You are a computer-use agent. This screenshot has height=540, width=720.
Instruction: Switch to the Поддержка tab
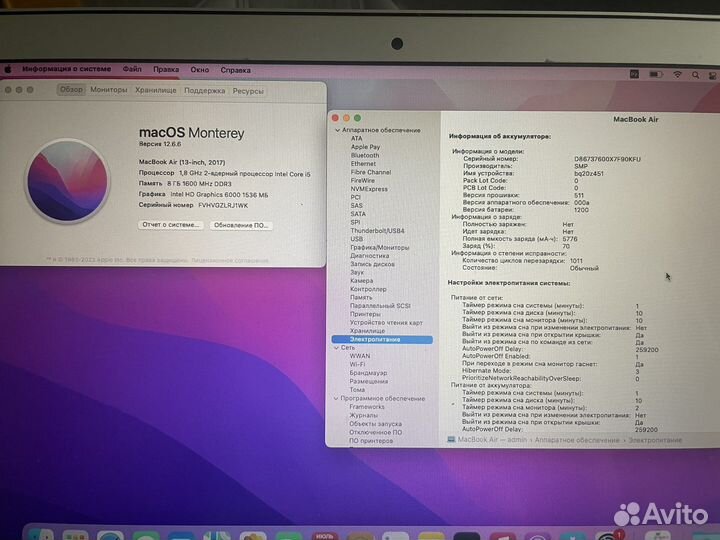tap(204, 91)
